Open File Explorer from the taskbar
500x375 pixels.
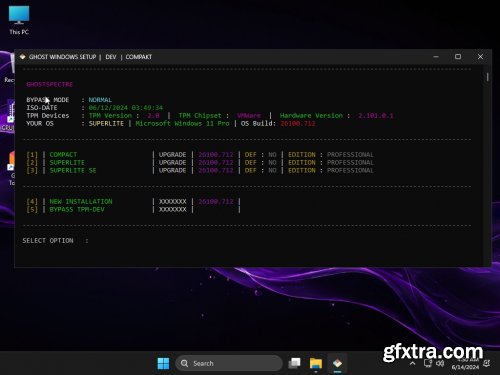316,363
